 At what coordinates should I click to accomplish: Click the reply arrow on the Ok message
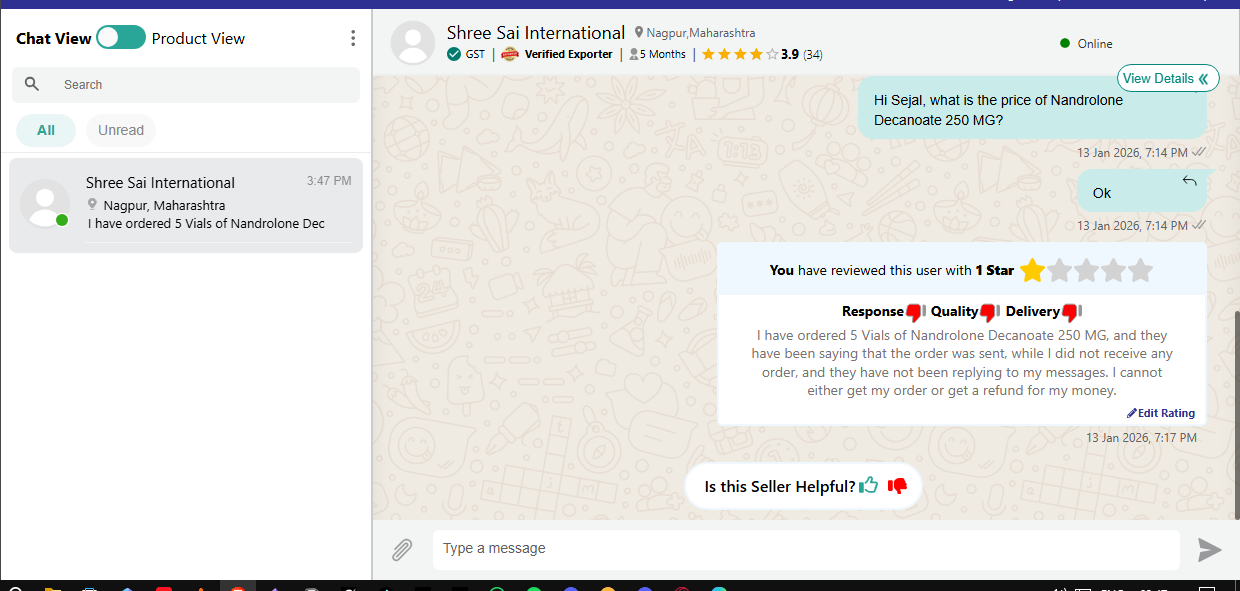tap(1189, 181)
